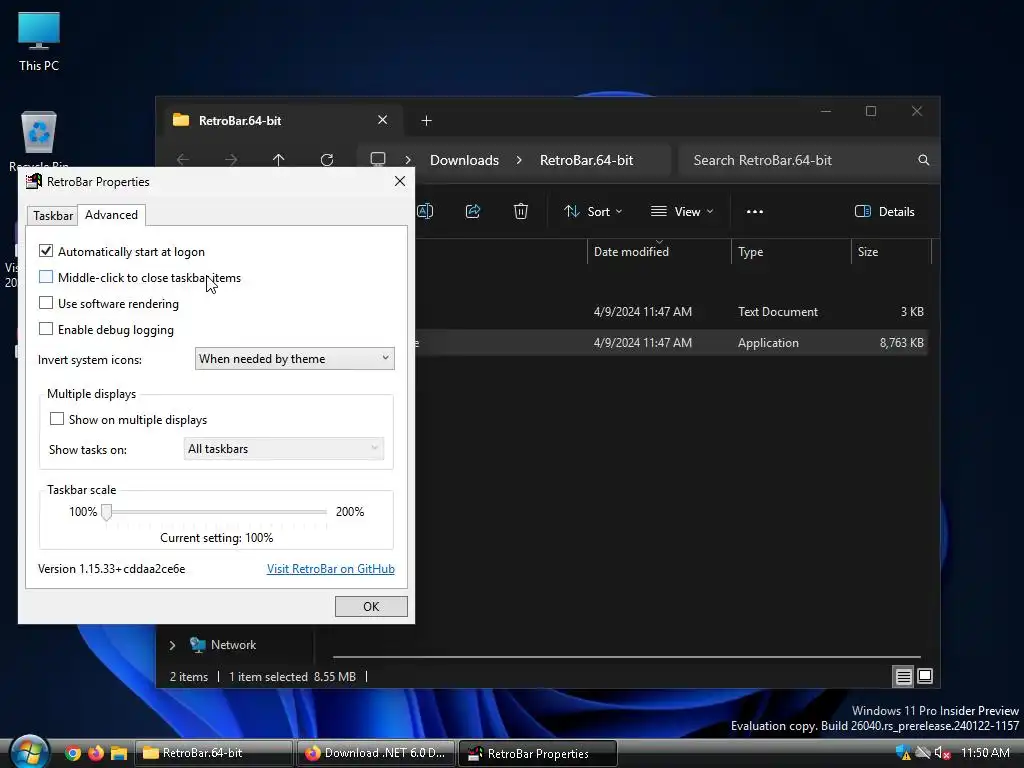The image size is (1024, 768).
Task: Go forward with the Explorer forward arrow
Action: (231, 160)
